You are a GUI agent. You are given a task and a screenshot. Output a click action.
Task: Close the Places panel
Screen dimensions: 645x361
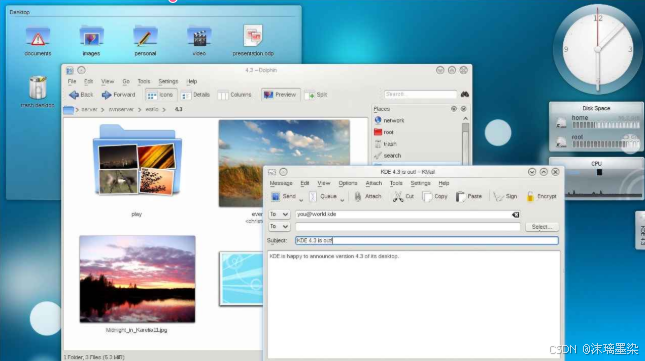[x=464, y=109]
